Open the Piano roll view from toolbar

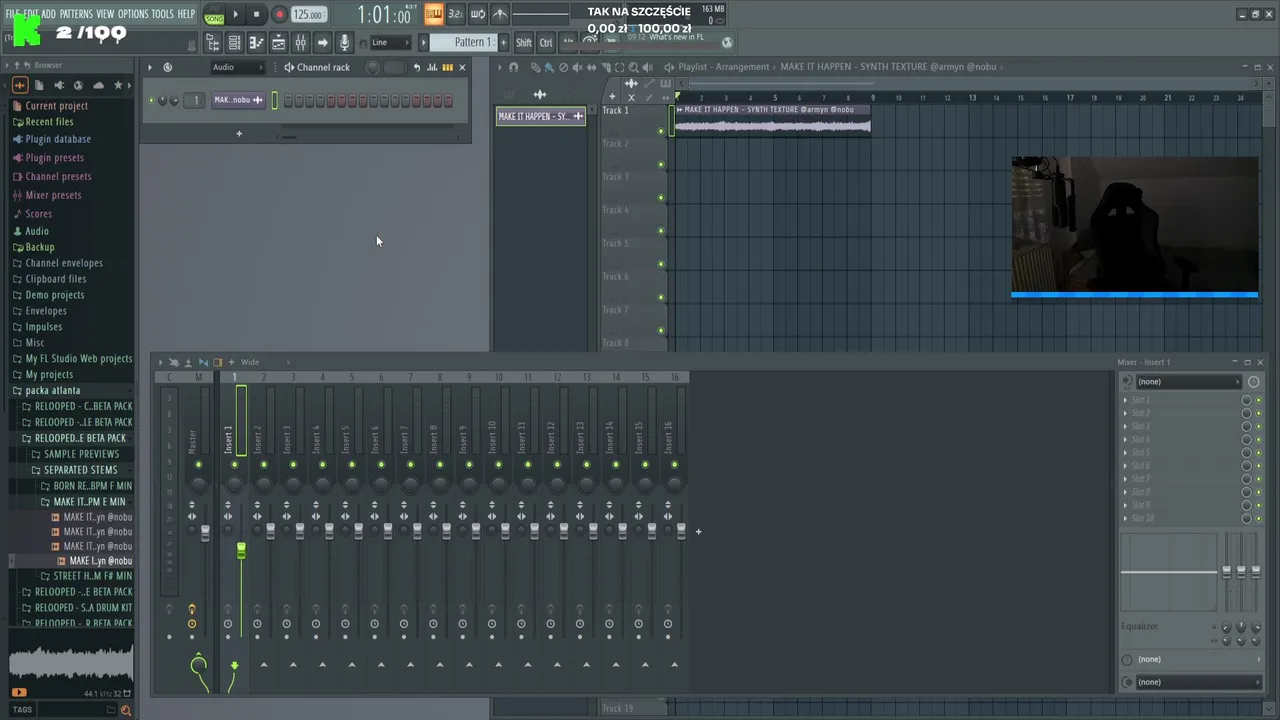tap(256, 42)
